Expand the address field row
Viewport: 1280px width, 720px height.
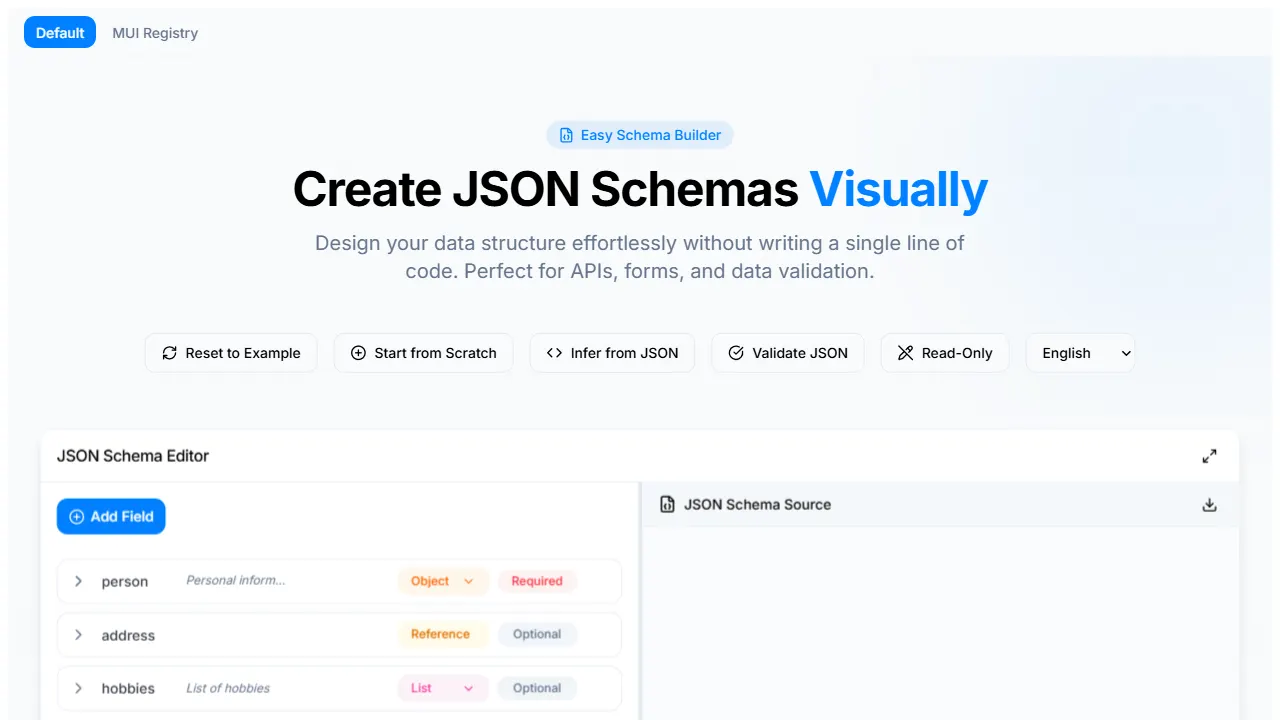coord(78,635)
